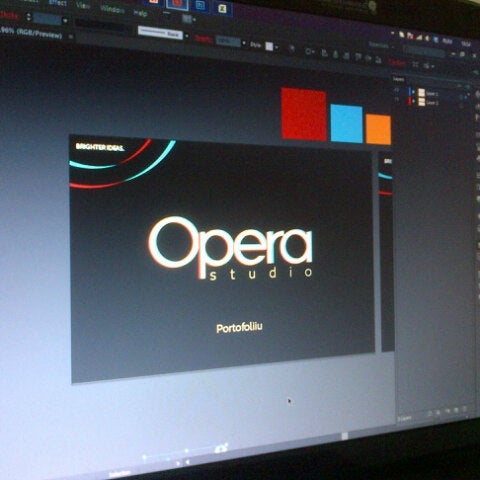Screen dimensions: 480x480
Task: Click the volume tray icon
Action: point(427,38)
